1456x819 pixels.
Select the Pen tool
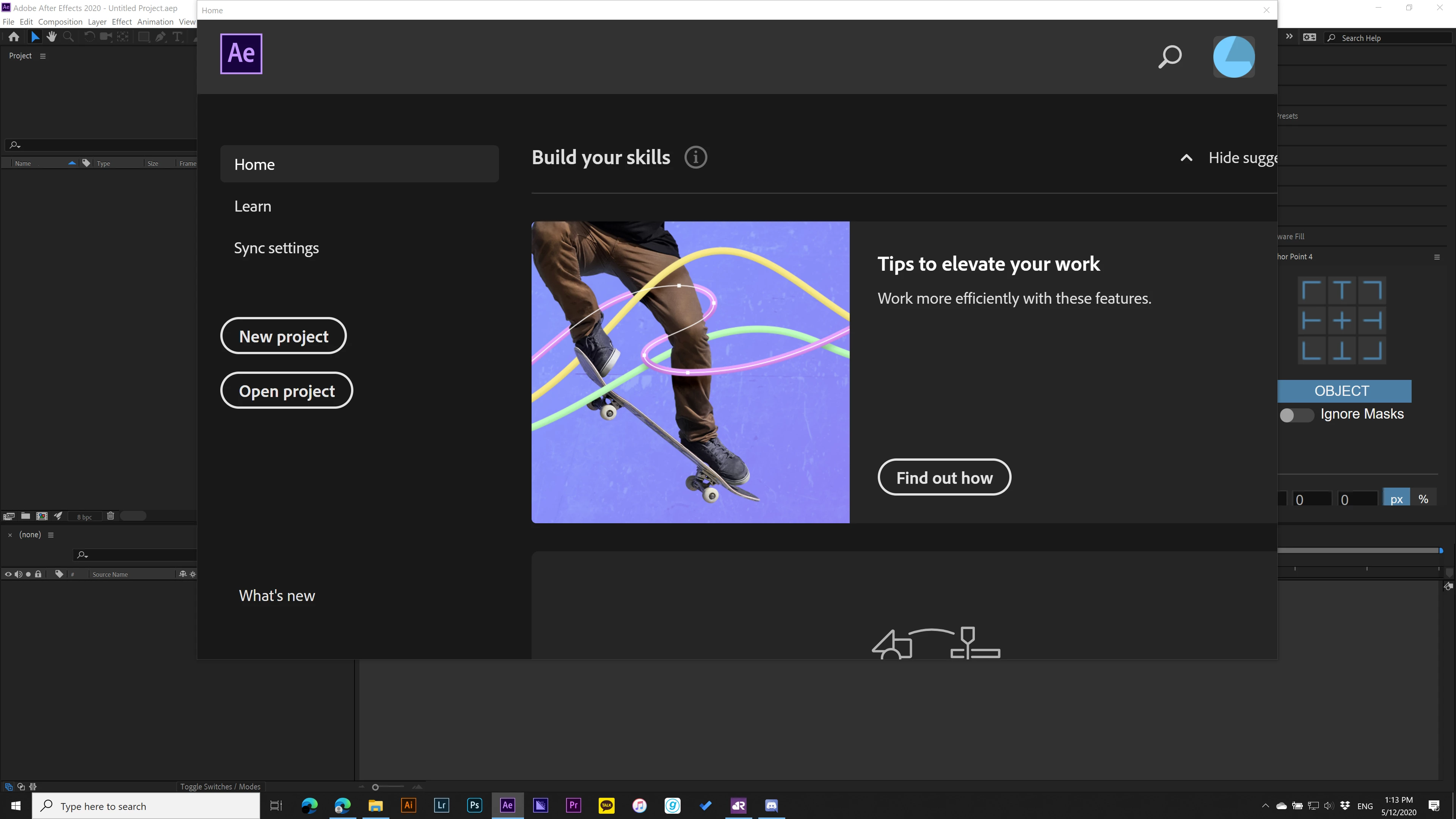pos(161,37)
